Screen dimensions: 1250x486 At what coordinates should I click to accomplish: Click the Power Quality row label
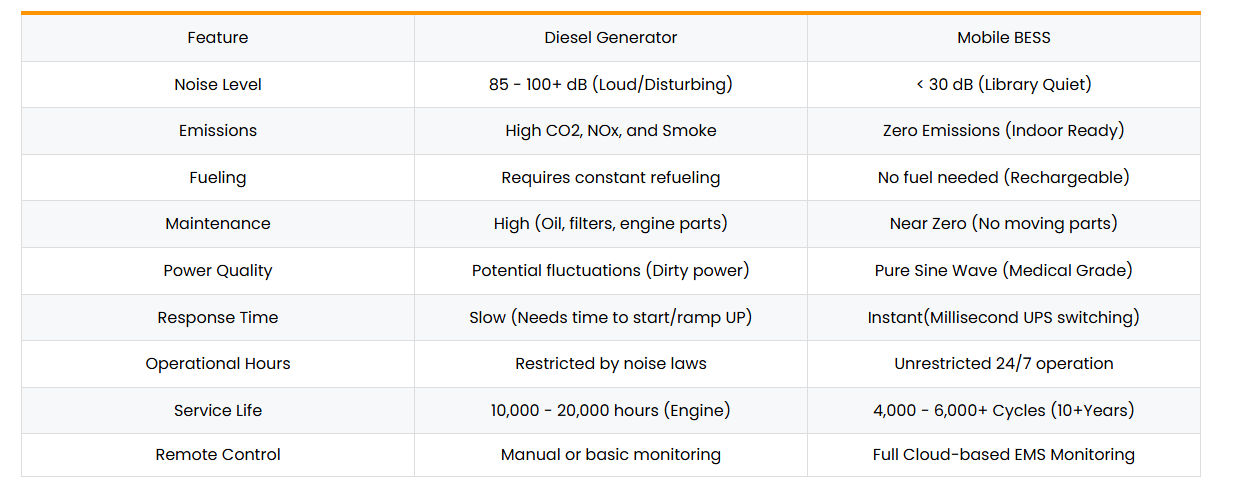(218, 271)
